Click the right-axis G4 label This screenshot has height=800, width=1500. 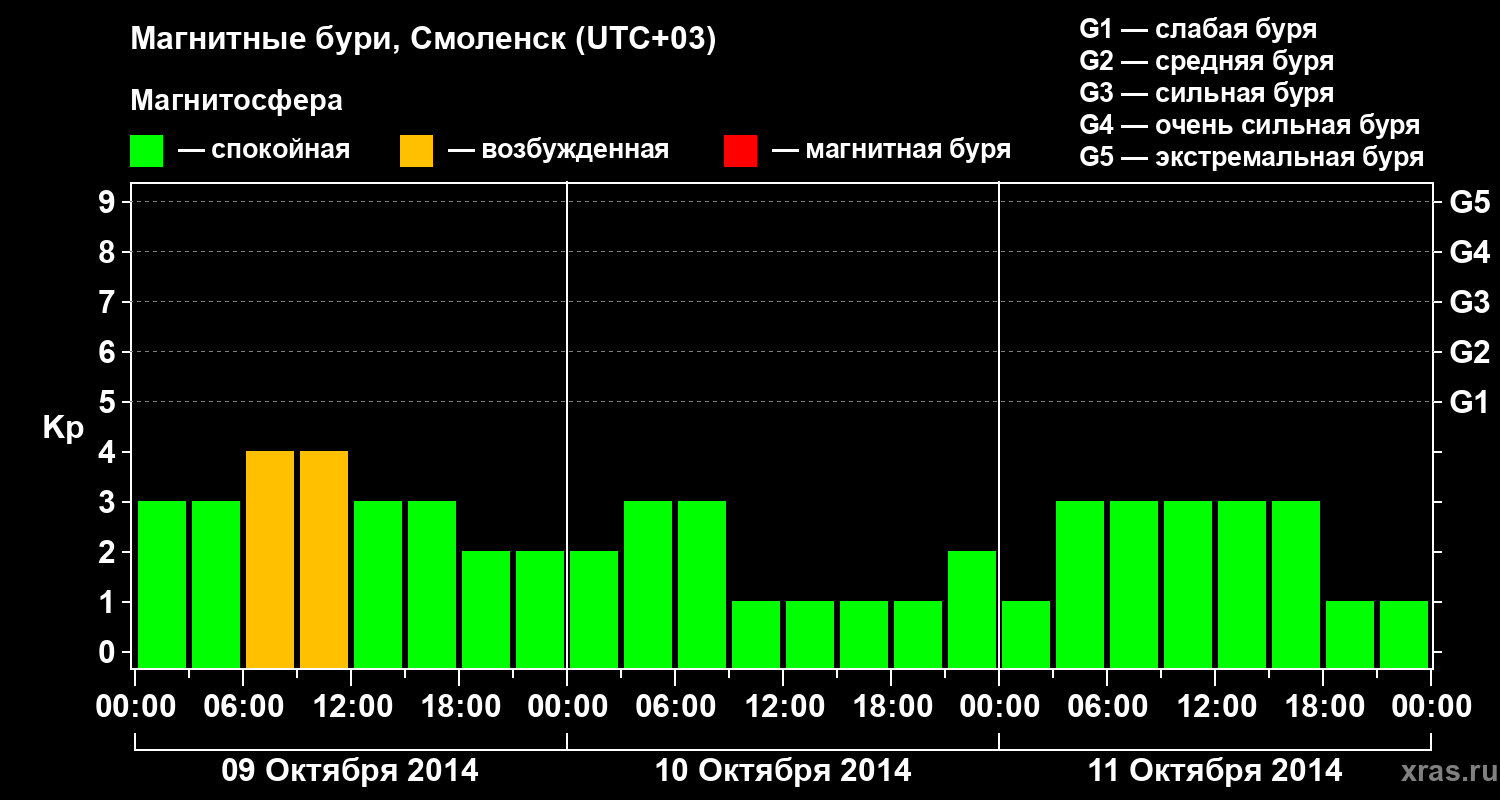coord(1469,252)
